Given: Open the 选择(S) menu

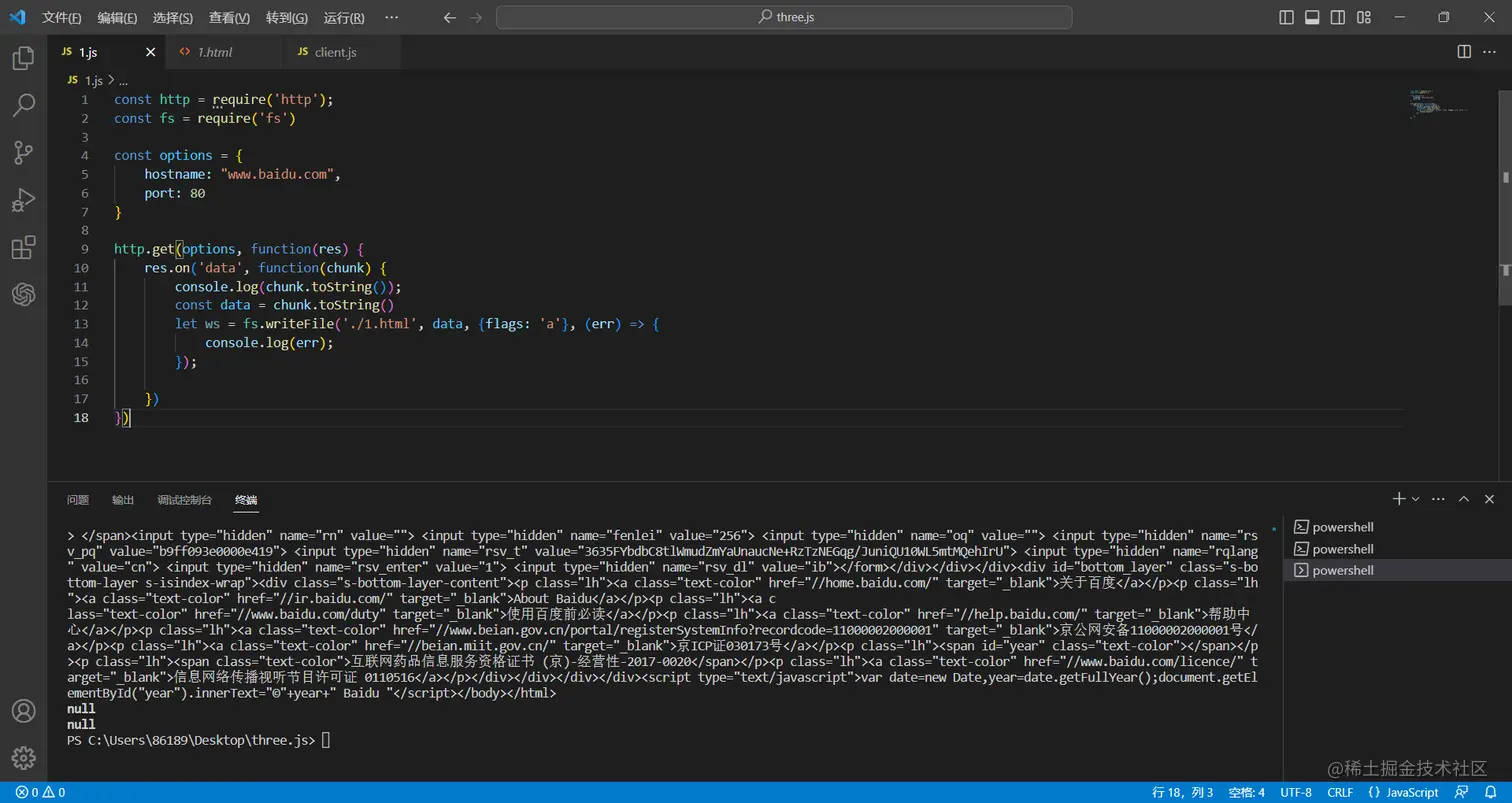Looking at the screenshot, I should pos(173,18).
